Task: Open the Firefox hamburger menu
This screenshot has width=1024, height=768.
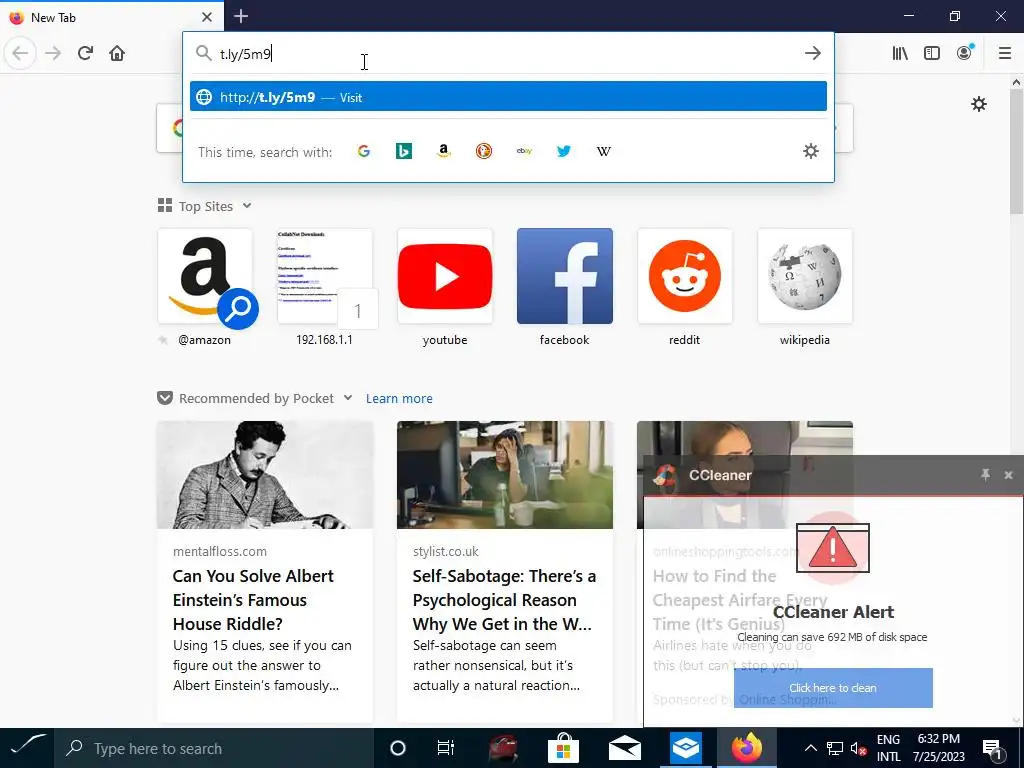Action: [x=1004, y=53]
